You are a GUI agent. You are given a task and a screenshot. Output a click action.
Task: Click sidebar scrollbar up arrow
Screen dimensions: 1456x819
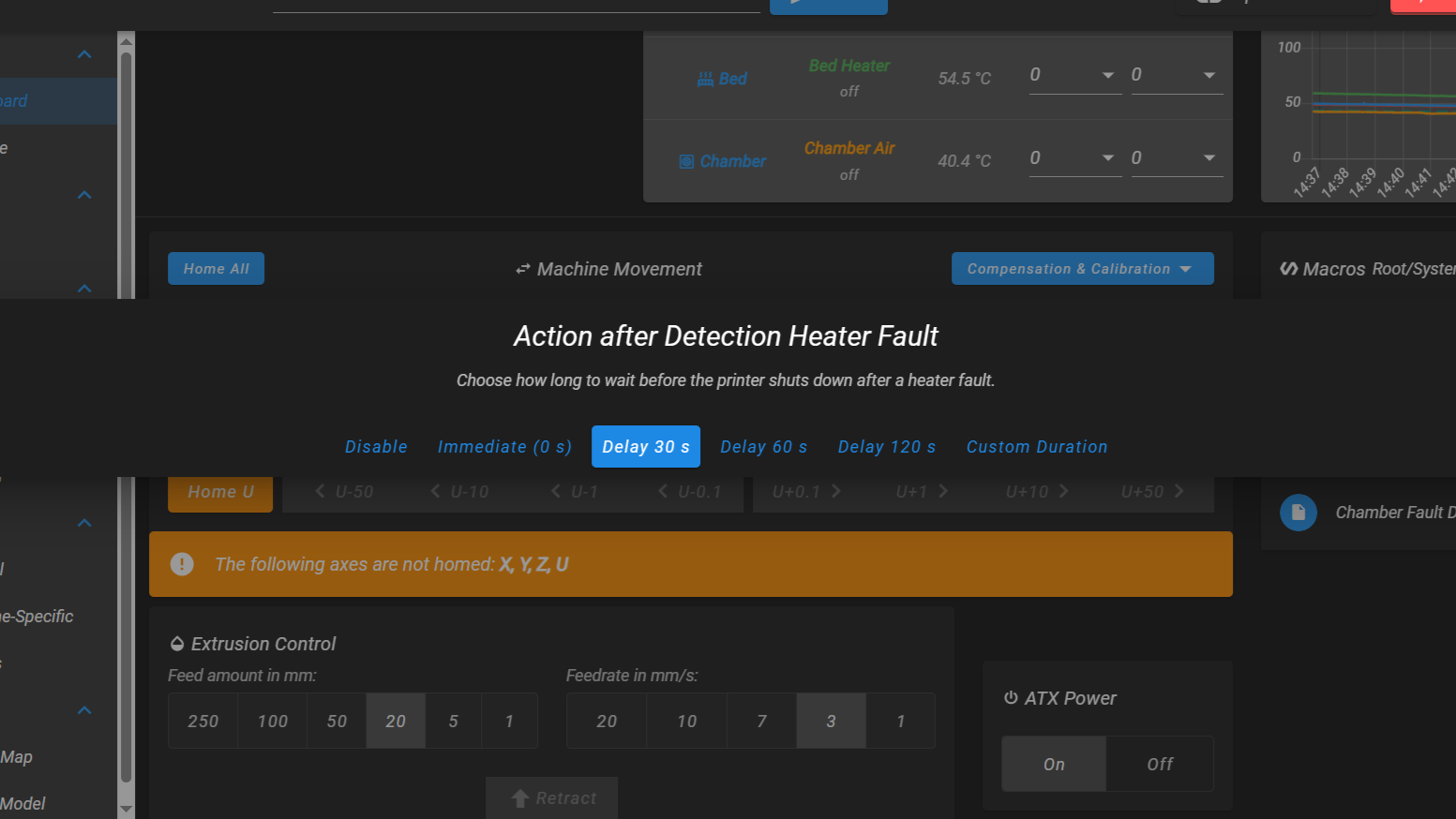127,40
